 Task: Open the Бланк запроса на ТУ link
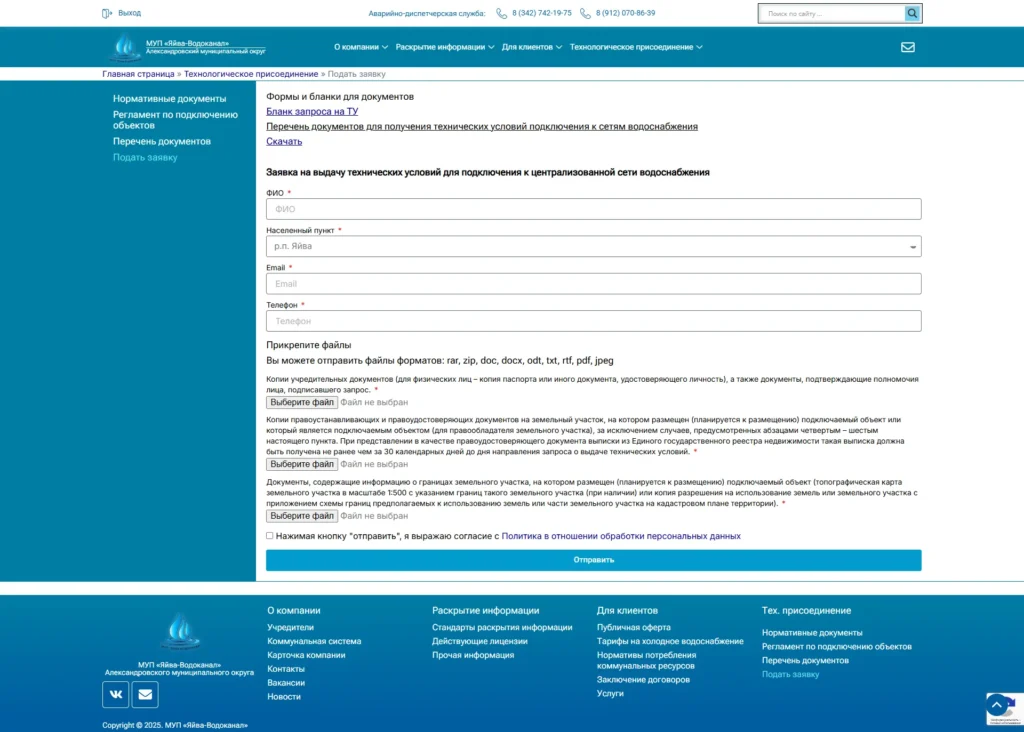312,112
